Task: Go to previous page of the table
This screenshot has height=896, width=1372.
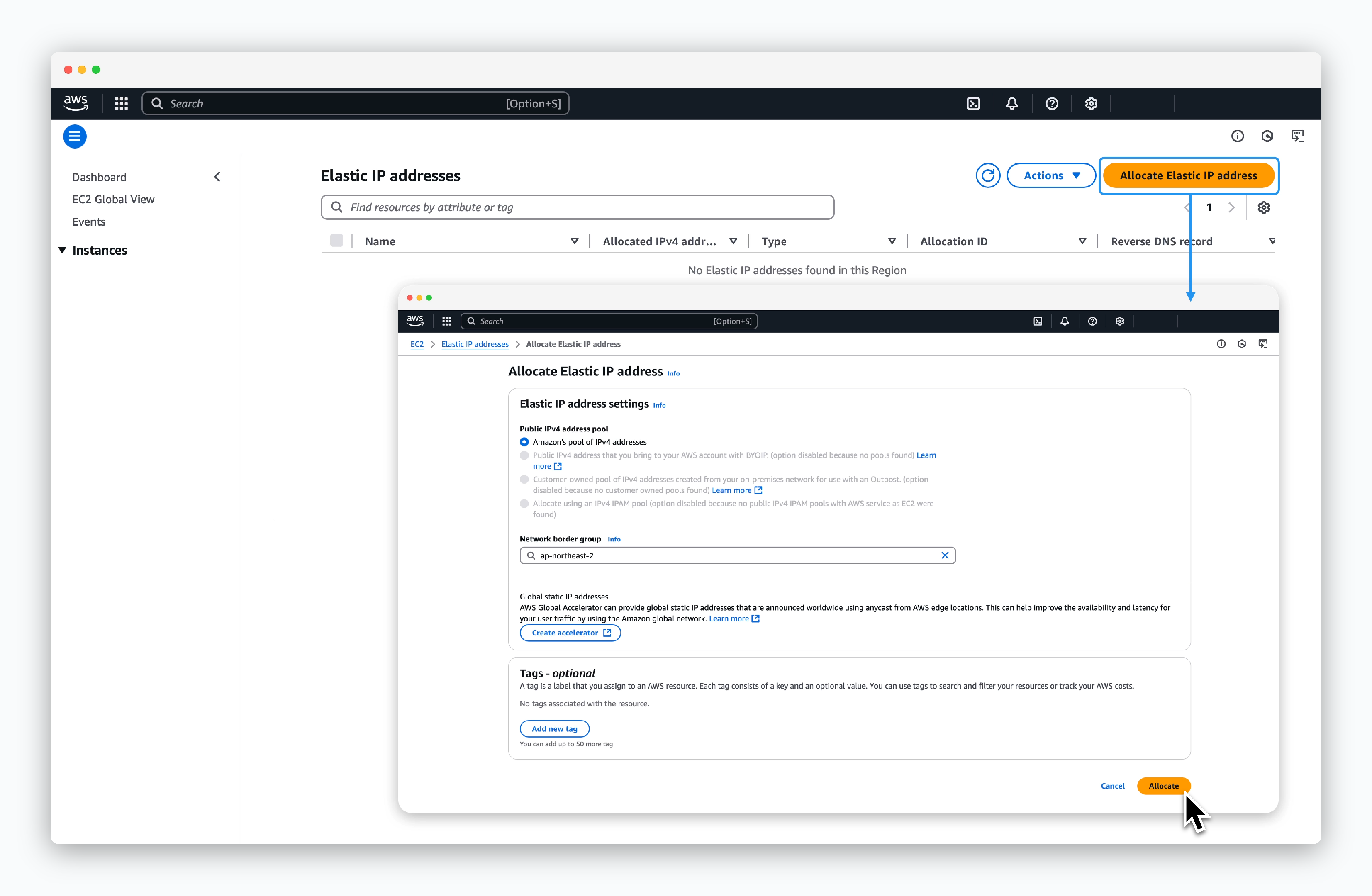Action: coord(1187,207)
